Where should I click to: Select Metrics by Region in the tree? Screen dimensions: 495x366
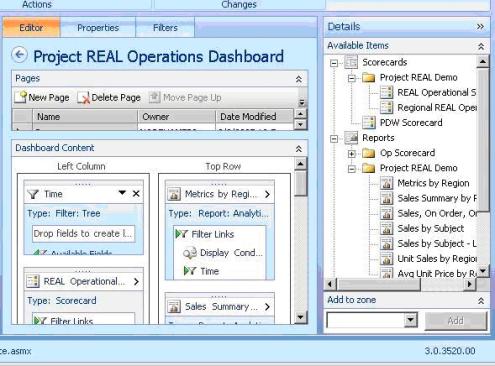433,183
